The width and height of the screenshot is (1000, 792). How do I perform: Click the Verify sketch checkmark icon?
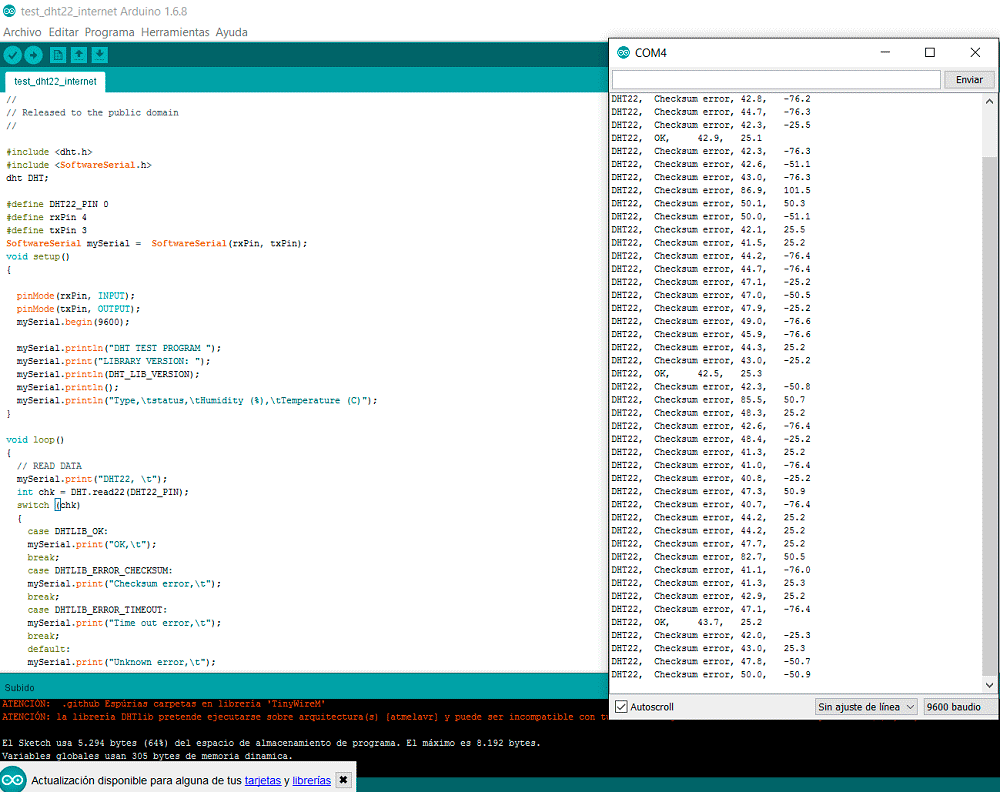tap(13, 55)
